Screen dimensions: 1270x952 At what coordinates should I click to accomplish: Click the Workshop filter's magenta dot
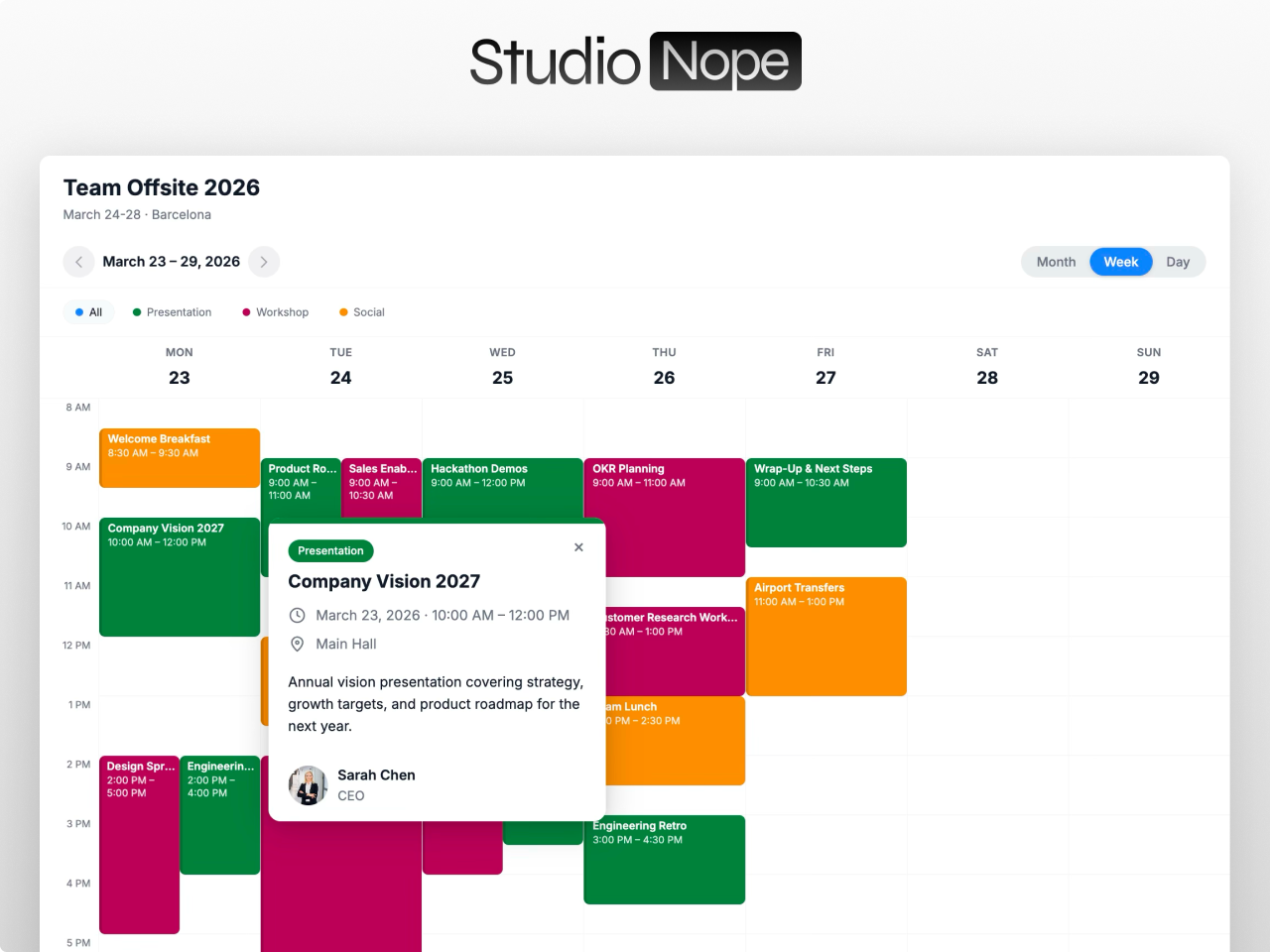point(245,311)
